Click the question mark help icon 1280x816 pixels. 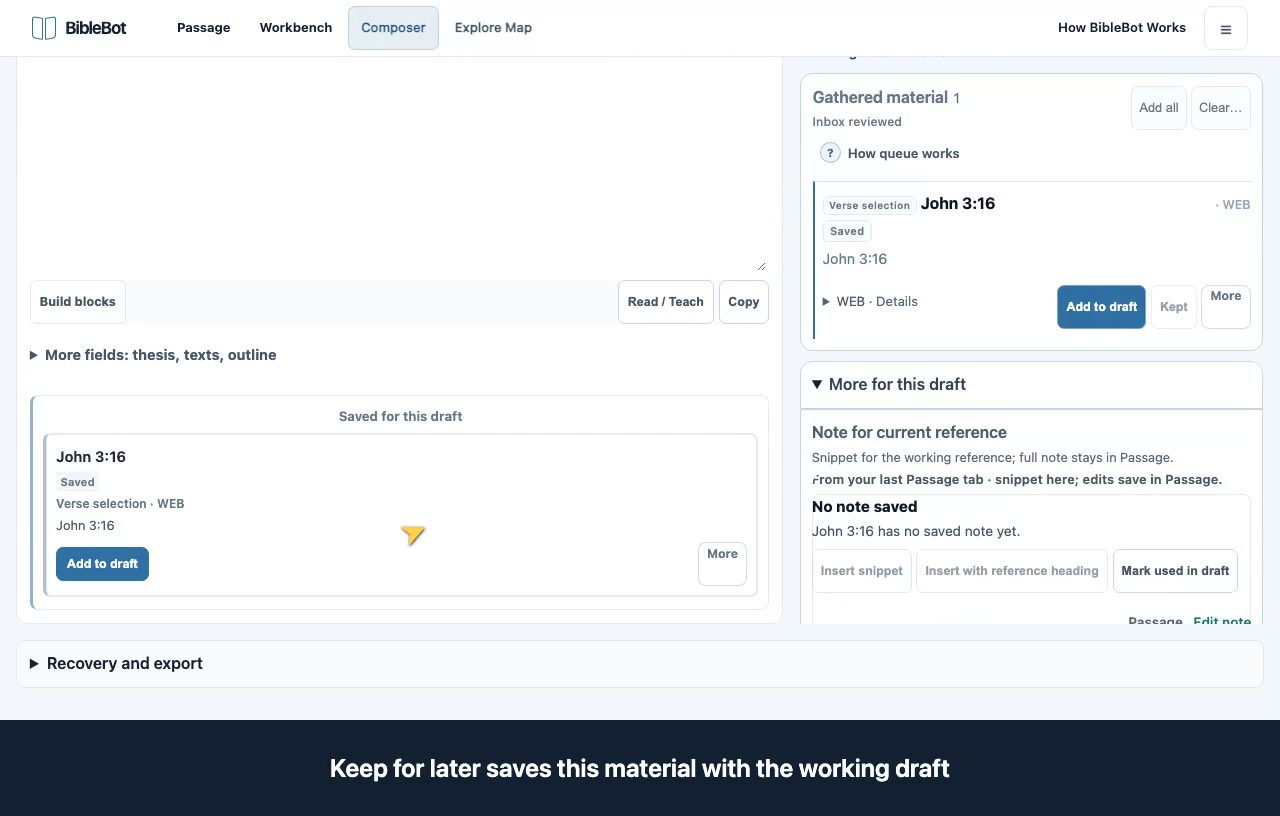[830, 153]
